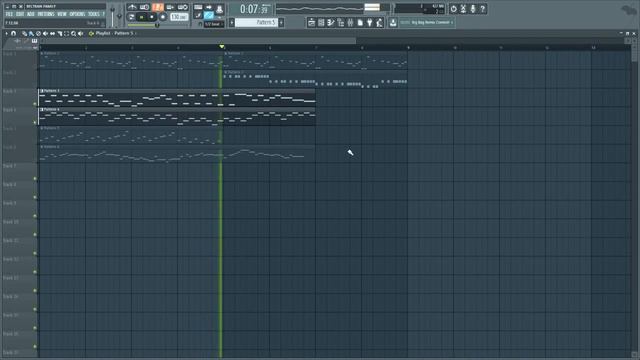640x360 pixels.
Task: Open the Channel rack step sequencer icon
Action: 321,22
